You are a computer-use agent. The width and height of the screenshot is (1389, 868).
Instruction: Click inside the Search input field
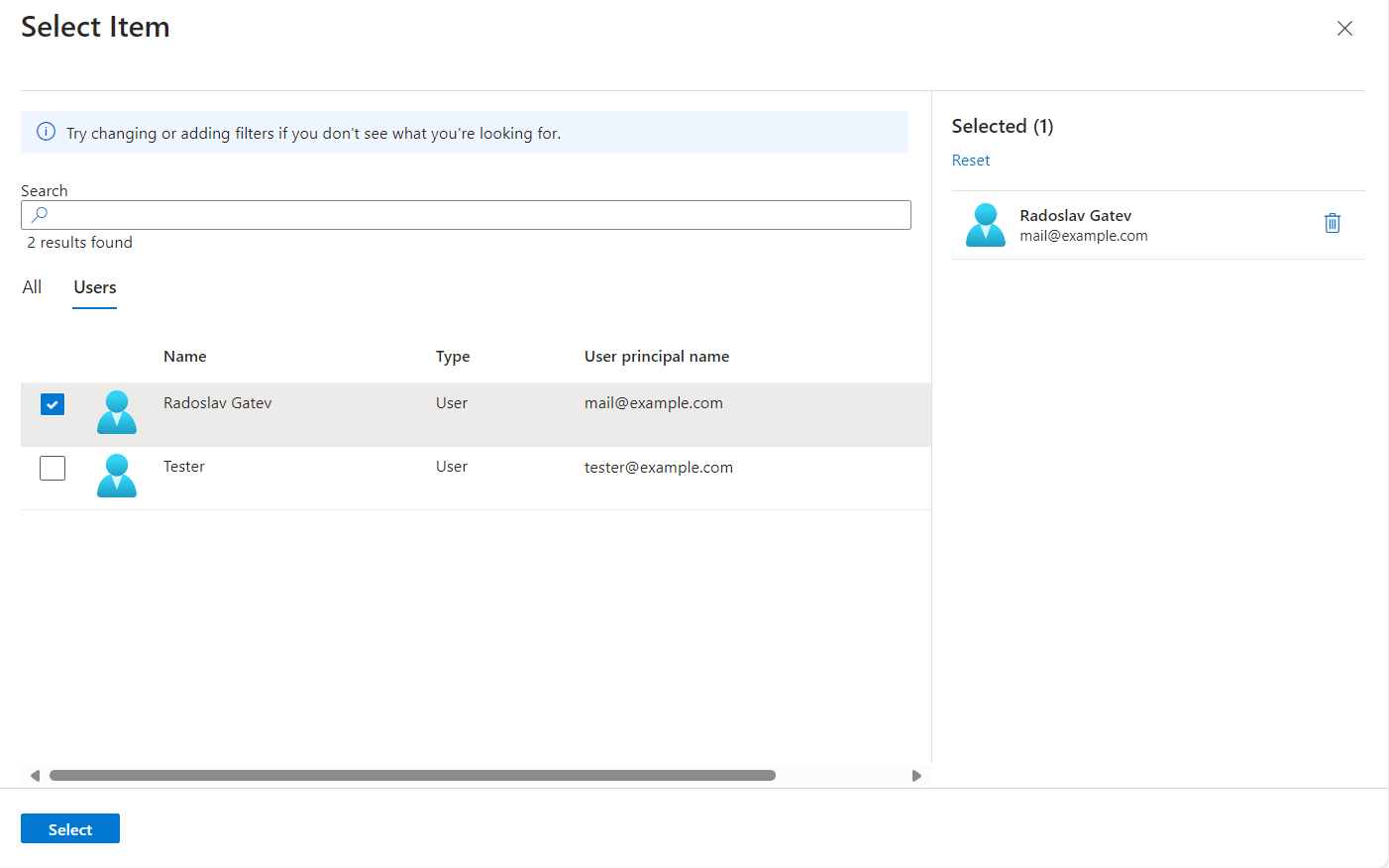[466, 214]
